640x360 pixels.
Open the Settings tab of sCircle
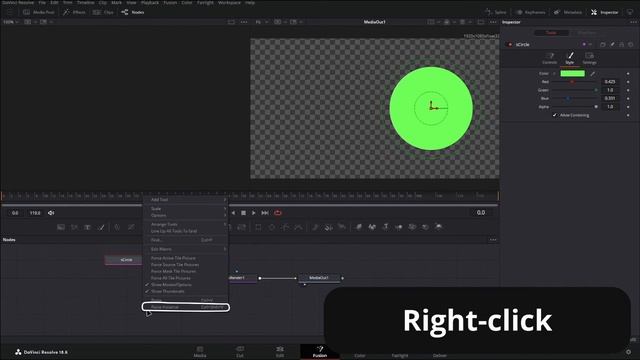pyautogui.click(x=589, y=58)
